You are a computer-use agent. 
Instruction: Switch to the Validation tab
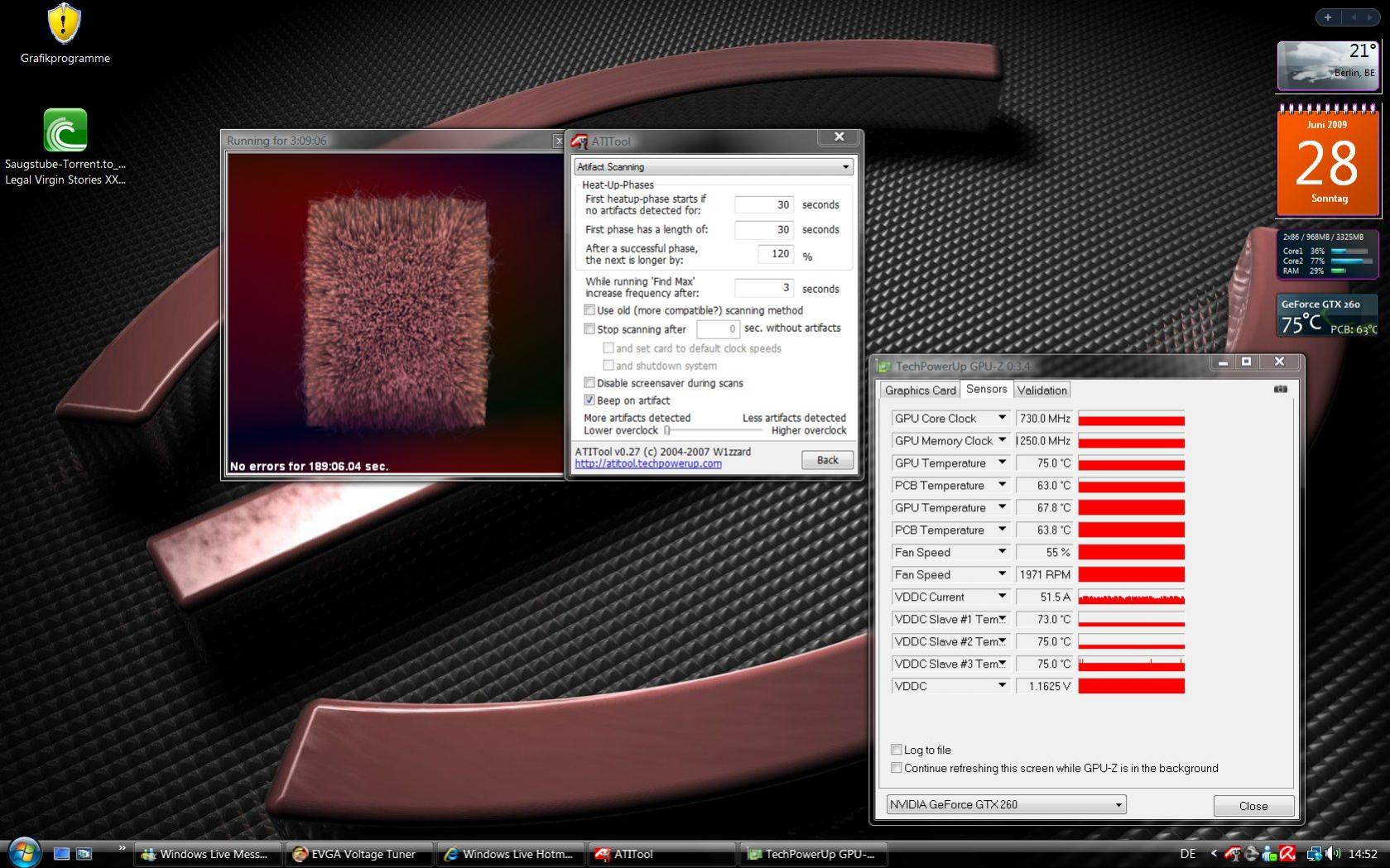(x=1041, y=391)
